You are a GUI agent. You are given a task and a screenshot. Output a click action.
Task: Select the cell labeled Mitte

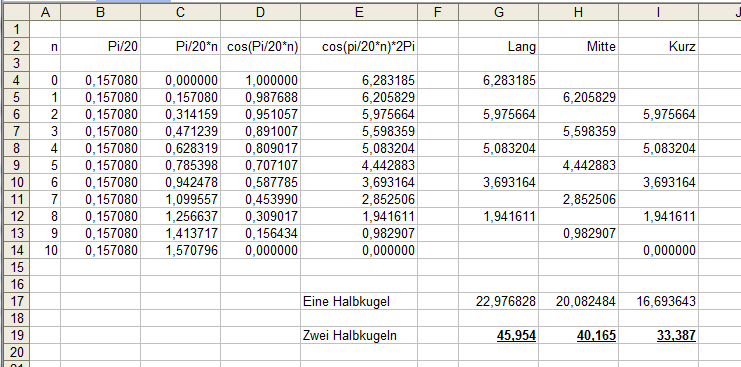pyautogui.click(x=578, y=47)
